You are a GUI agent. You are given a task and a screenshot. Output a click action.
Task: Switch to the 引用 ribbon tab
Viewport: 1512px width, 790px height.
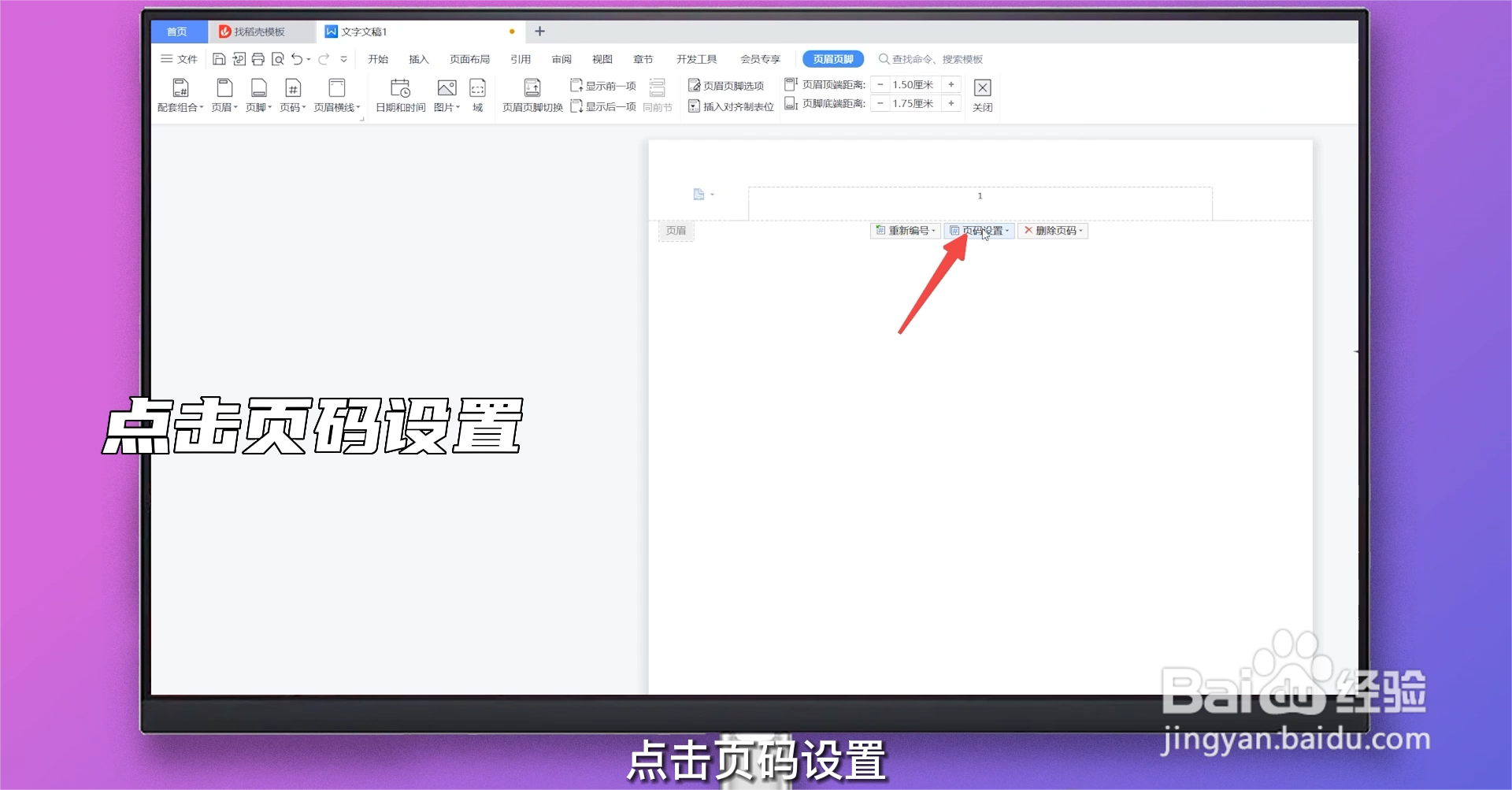coord(520,59)
